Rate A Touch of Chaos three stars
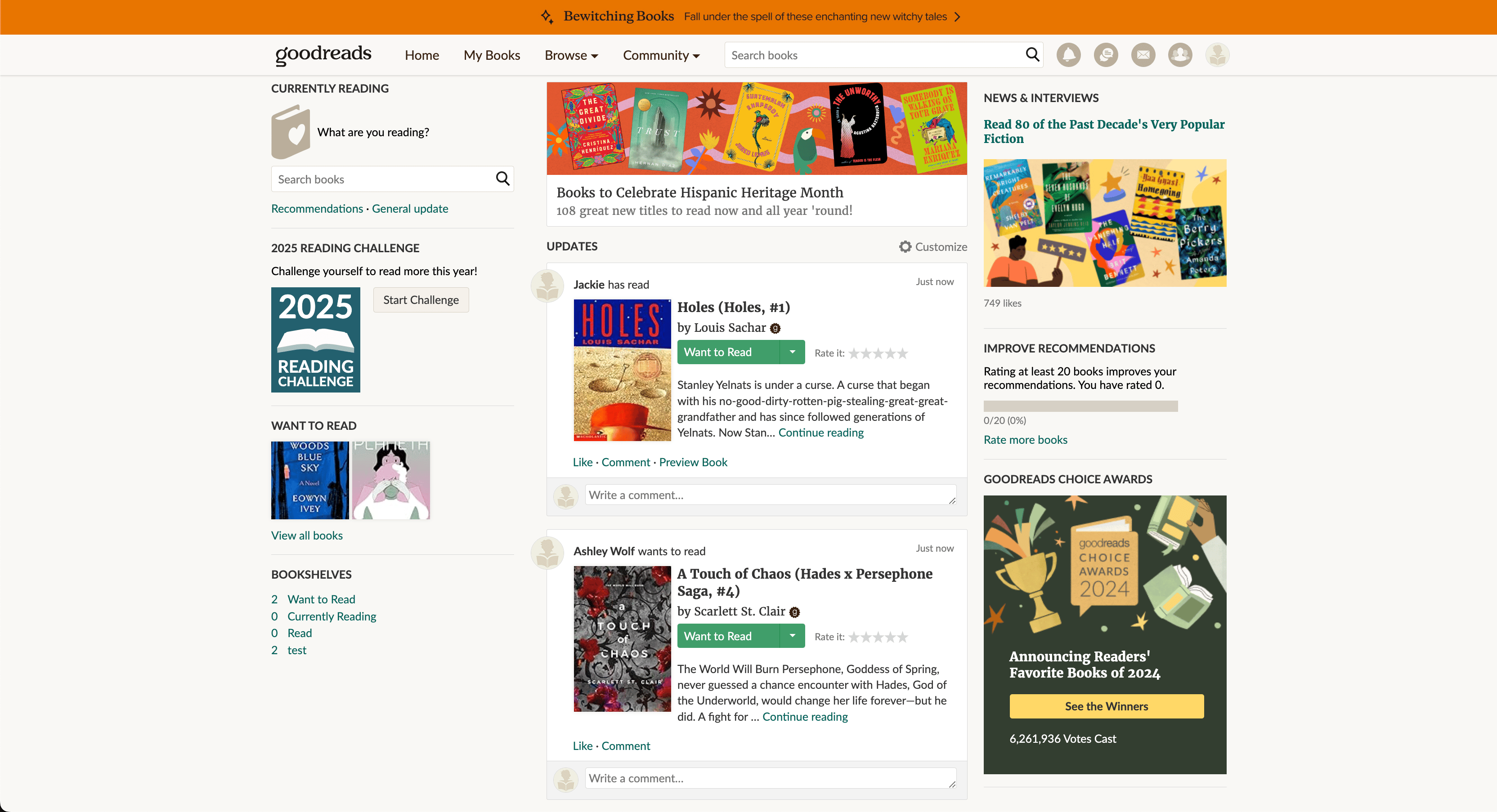The image size is (1497, 812). coord(878,637)
